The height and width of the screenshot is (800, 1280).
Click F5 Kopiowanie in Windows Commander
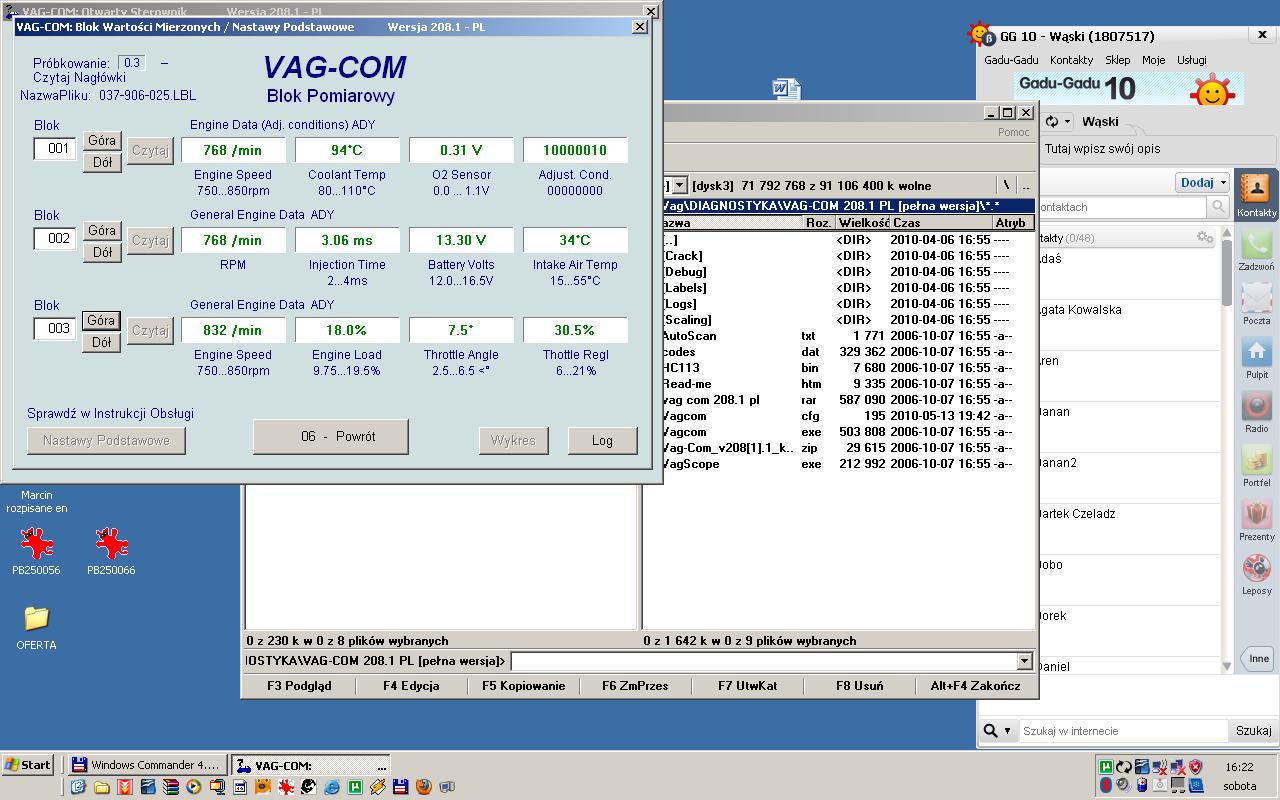point(523,686)
